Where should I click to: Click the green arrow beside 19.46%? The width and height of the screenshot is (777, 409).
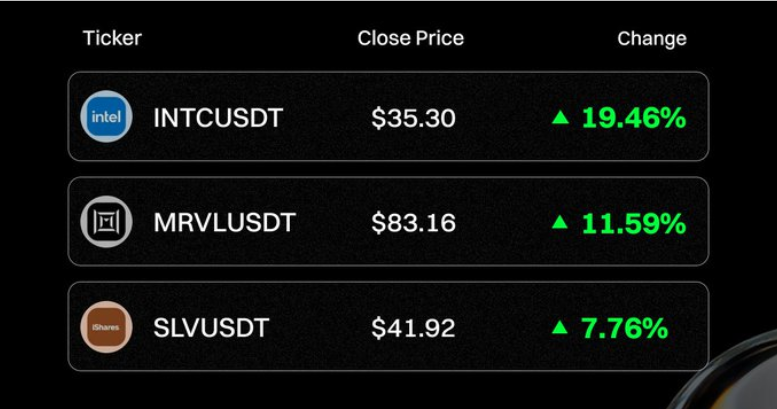(560, 117)
